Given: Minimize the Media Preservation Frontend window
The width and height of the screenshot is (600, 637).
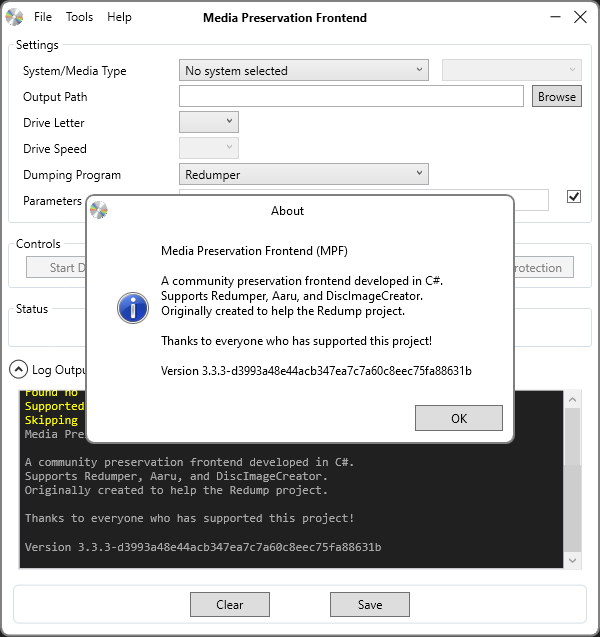Looking at the screenshot, I should [555, 17].
